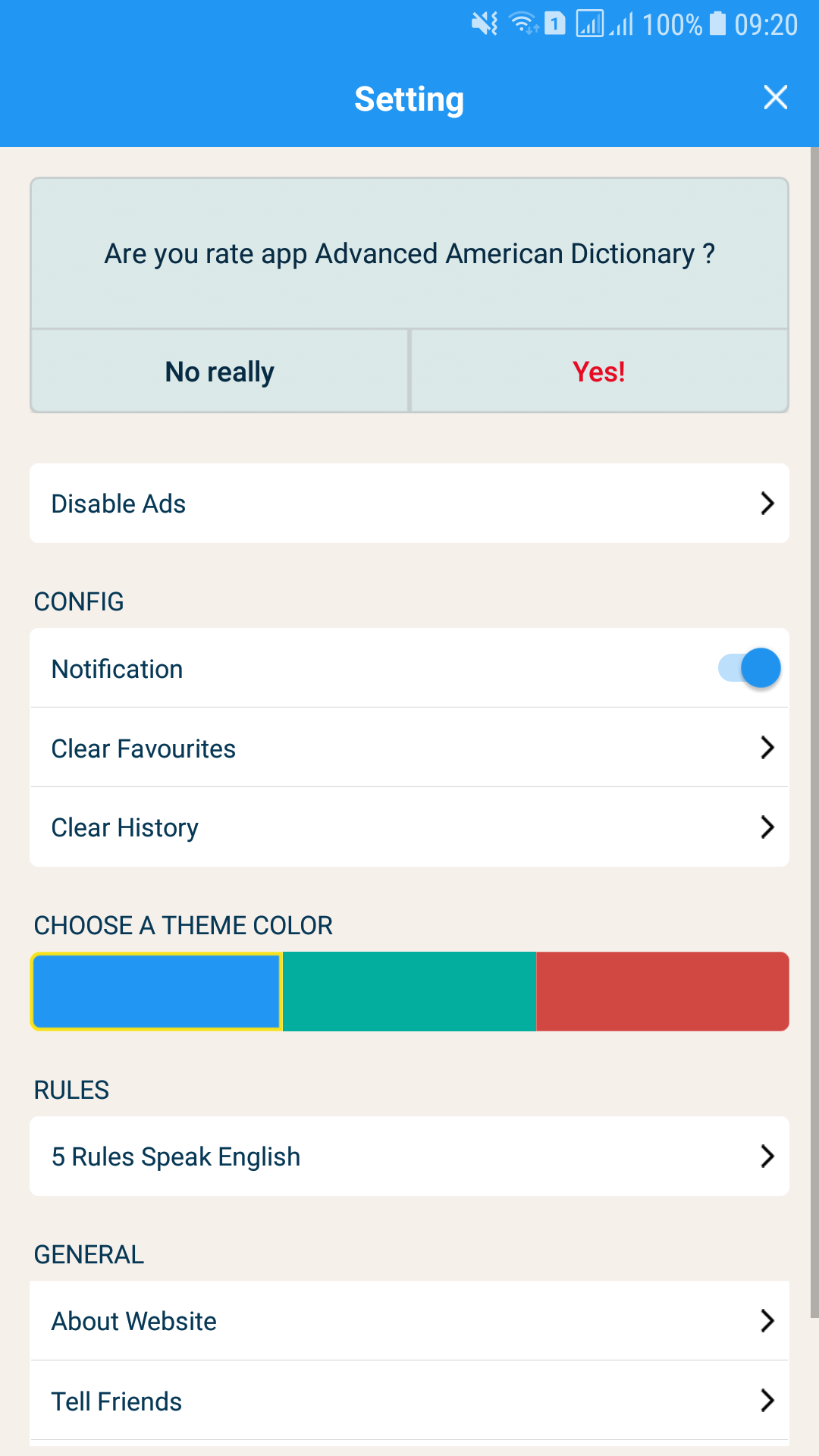Tap the Tell Friends chevron arrow
Viewport: 819px width, 1456px height.
point(767,1400)
